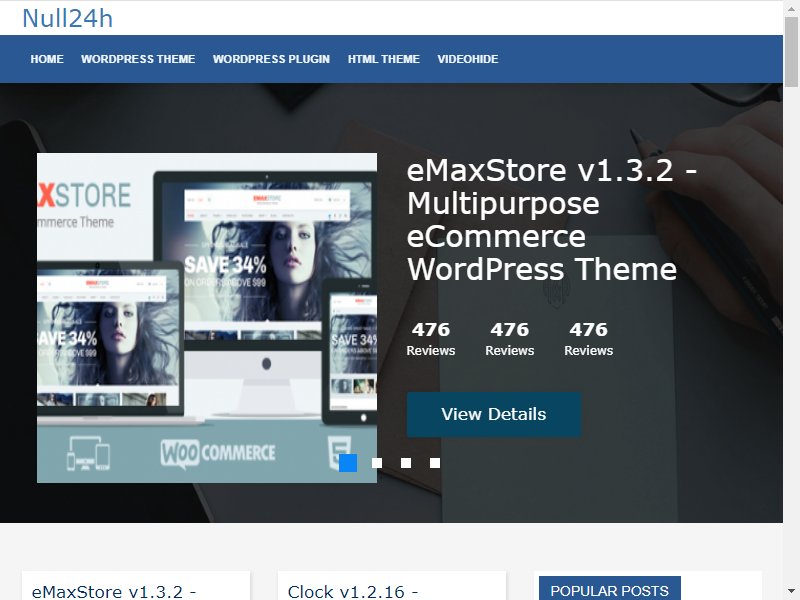The width and height of the screenshot is (800, 600).
Task: Open the WORDPRESS THEME menu
Action: (138, 59)
